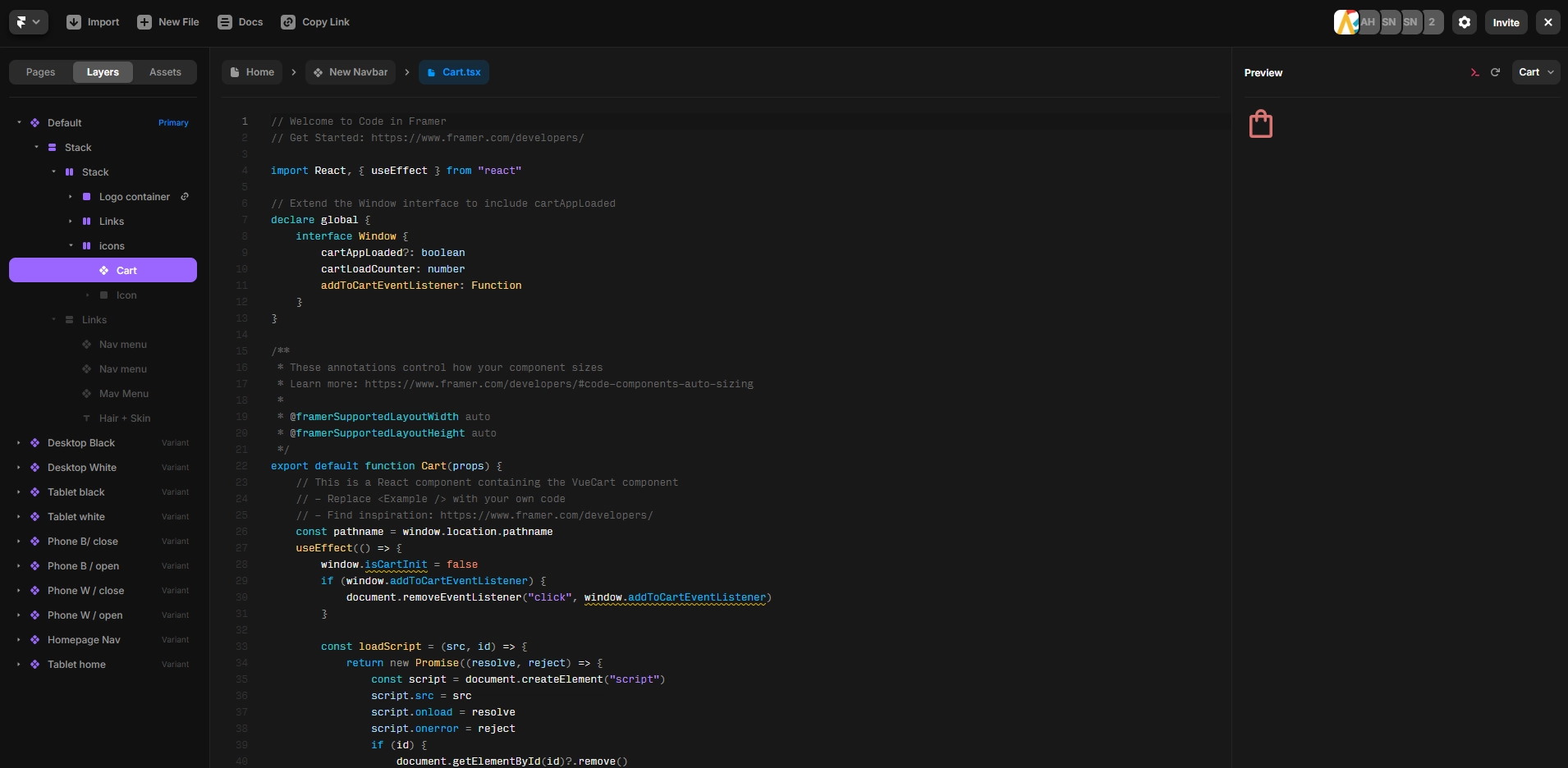The image size is (1568, 768).
Task: Click the Invite button
Action: point(1506,22)
